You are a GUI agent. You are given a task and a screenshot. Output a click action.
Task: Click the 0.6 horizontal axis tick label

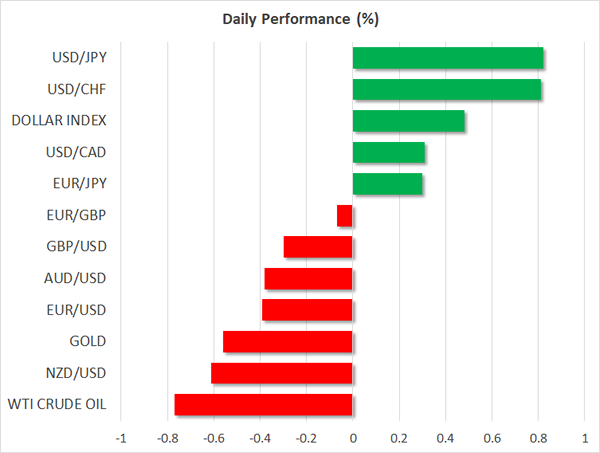(x=493, y=438)
